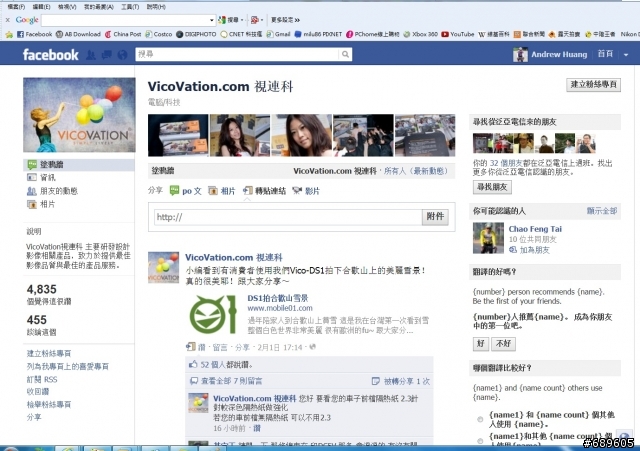Click VicoVation page profile picture
The image size is (640, 451).
coord(79,115)
